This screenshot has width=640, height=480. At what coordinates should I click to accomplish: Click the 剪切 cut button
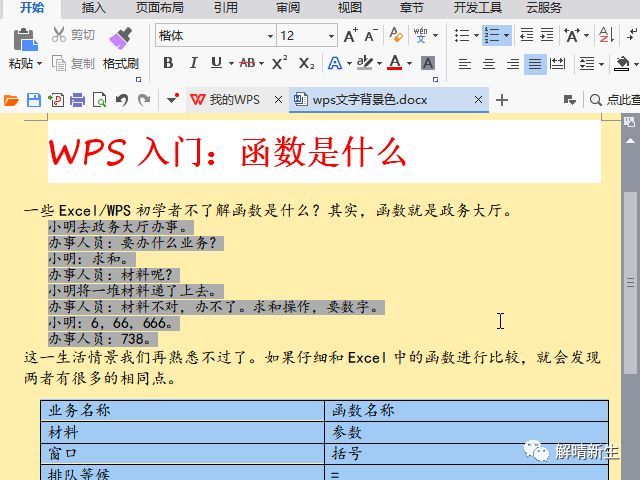73,35
